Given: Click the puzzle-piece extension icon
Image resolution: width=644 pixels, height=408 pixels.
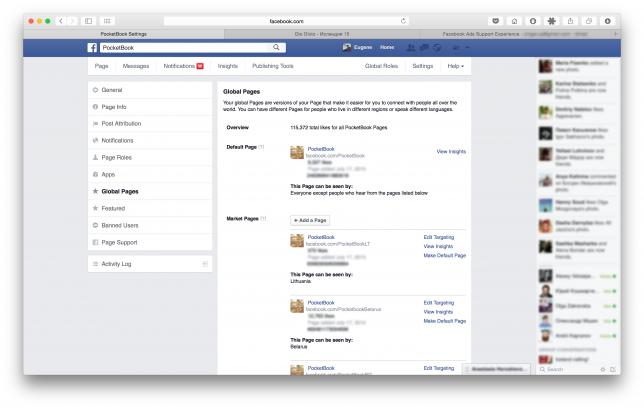Looking at the screenshot, I should click(552, 21).
